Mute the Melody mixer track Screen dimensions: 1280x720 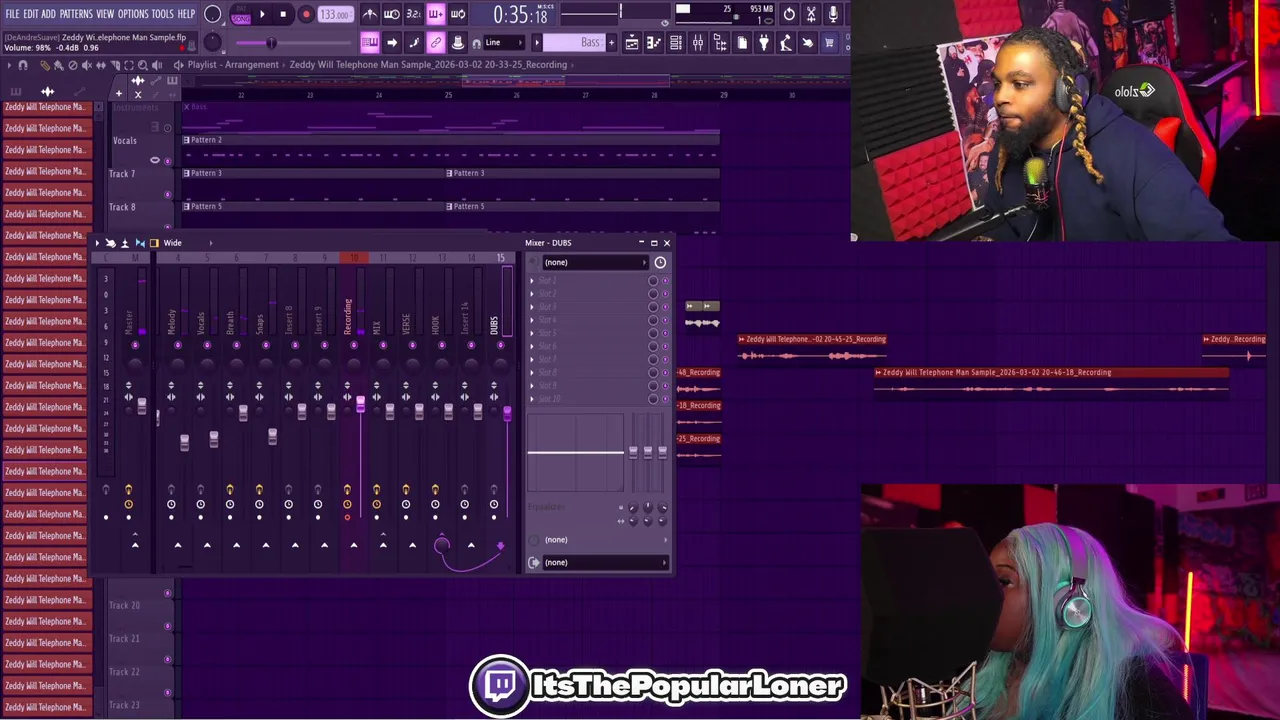[178, 345]
